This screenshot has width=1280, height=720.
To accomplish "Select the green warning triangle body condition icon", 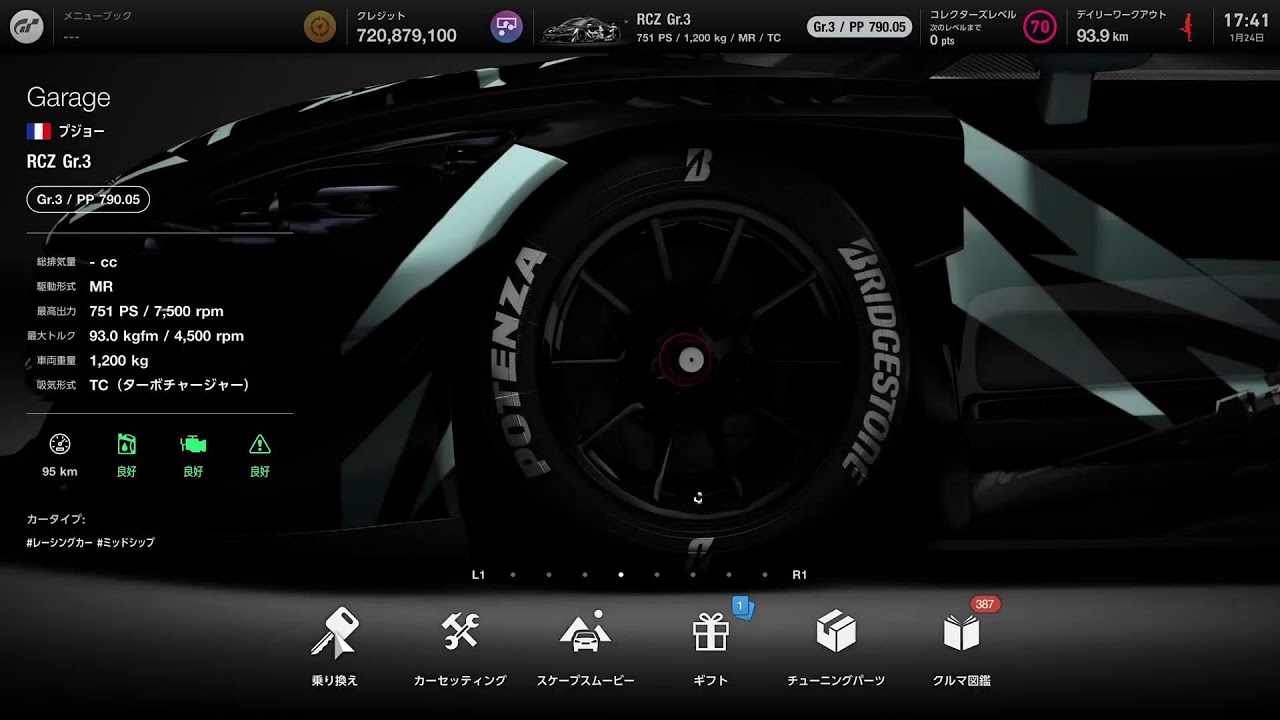I will 260,445.
